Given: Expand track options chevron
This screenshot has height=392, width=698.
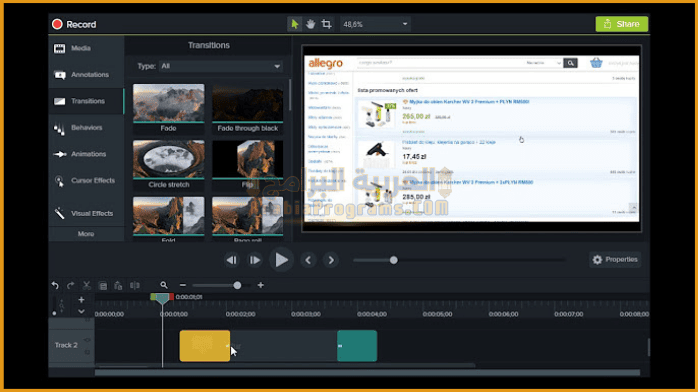Looking at the screenshot, I should coord(81,311).
